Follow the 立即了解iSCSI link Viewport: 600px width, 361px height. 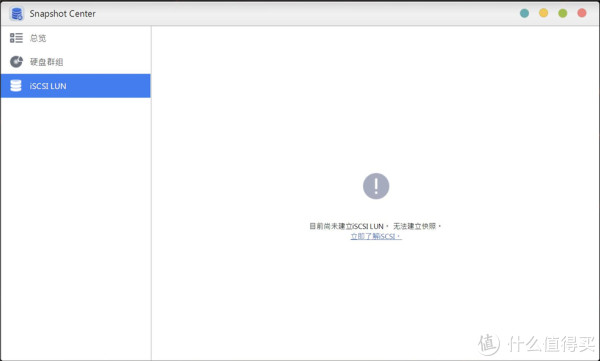376,237
